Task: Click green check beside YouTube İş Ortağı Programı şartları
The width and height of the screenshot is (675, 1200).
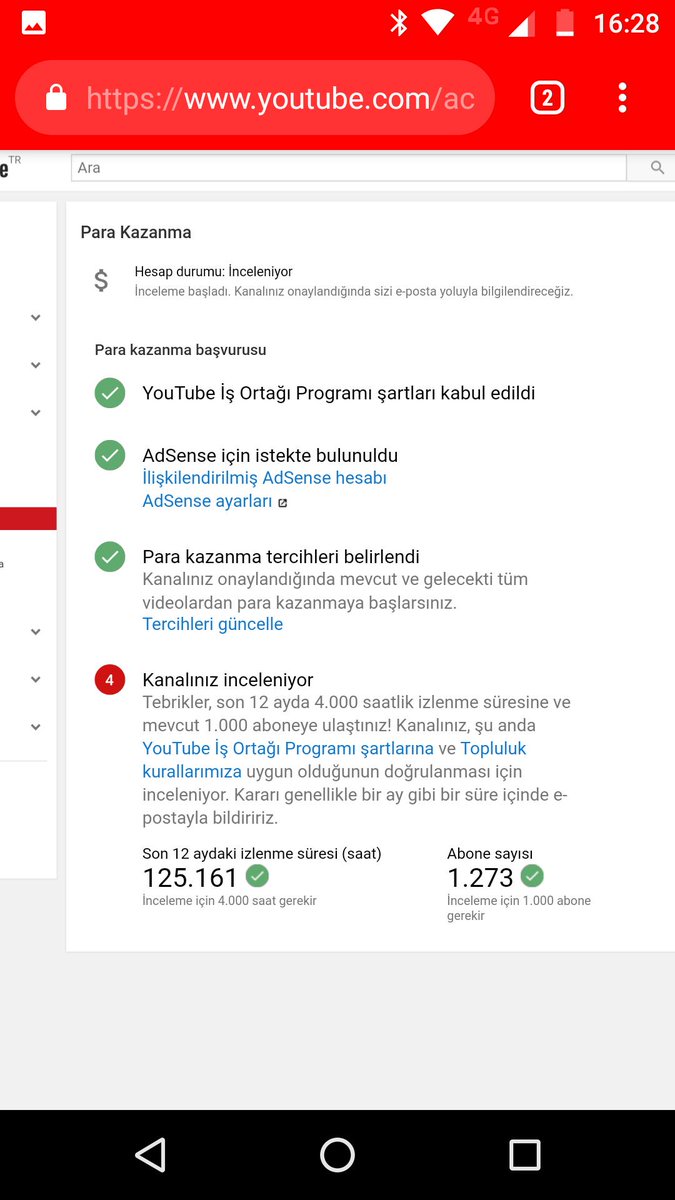Action: [x=110, y=393]
